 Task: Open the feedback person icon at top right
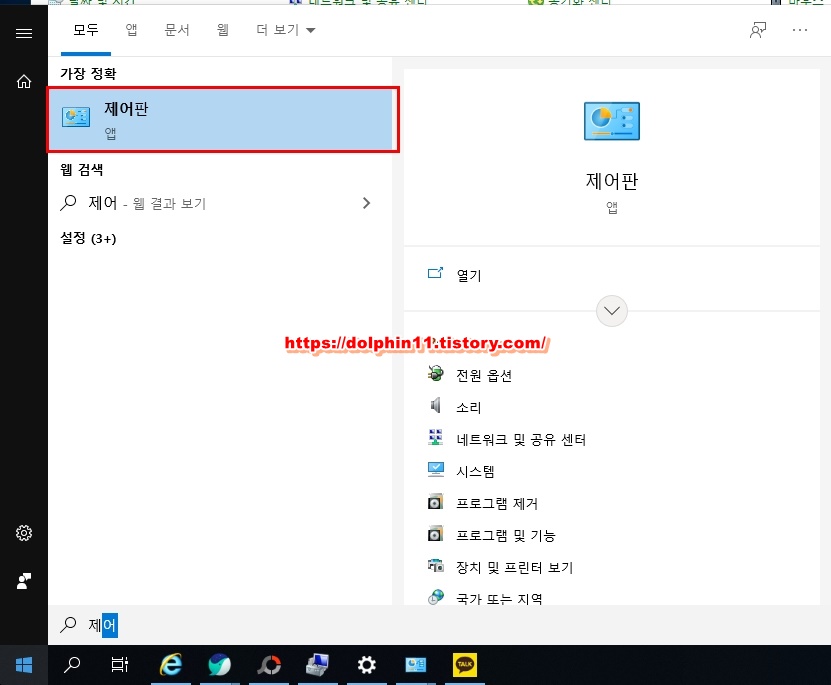[x=758, y=30]
